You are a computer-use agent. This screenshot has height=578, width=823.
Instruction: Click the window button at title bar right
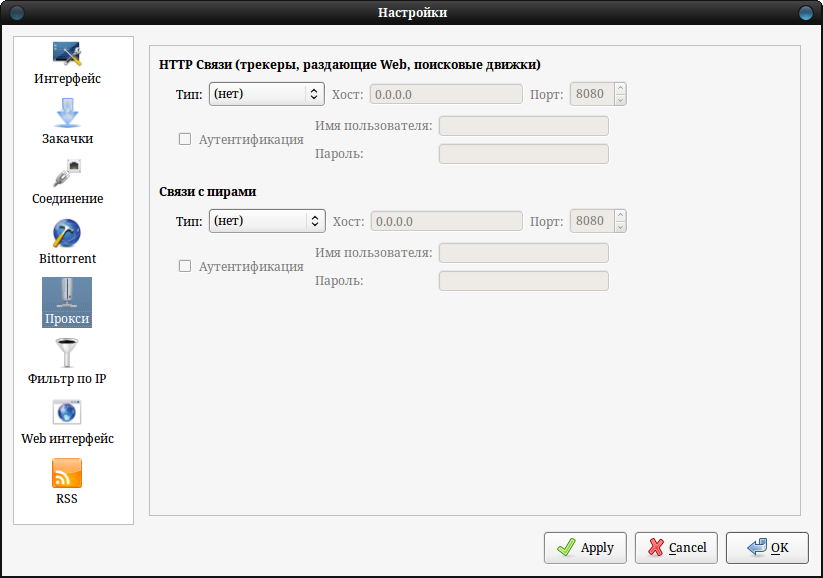tap(806, 13)
